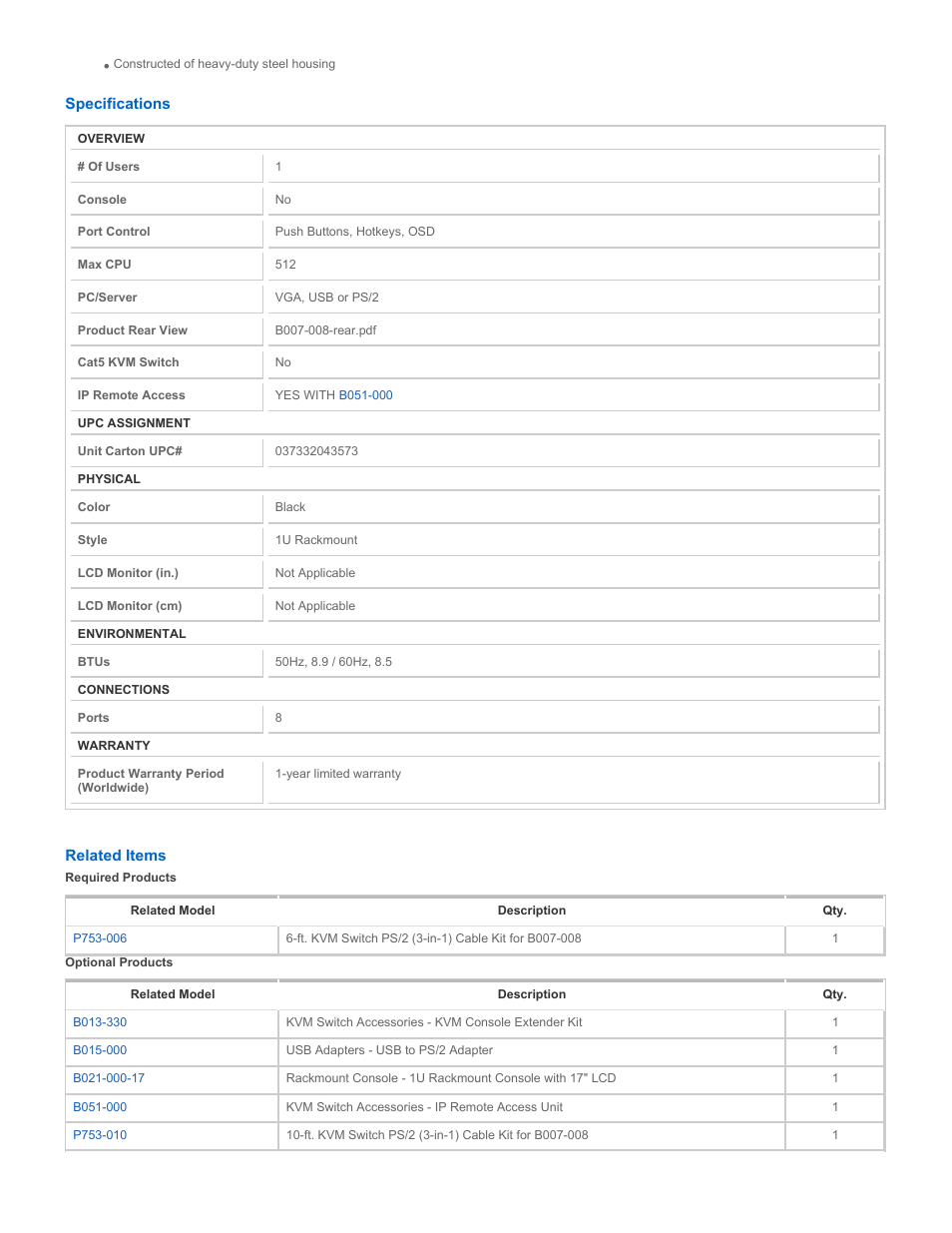Viewport: 952px width, 1233px height.
Task: Select the Max CPU value 512
Action: point(285,265)
